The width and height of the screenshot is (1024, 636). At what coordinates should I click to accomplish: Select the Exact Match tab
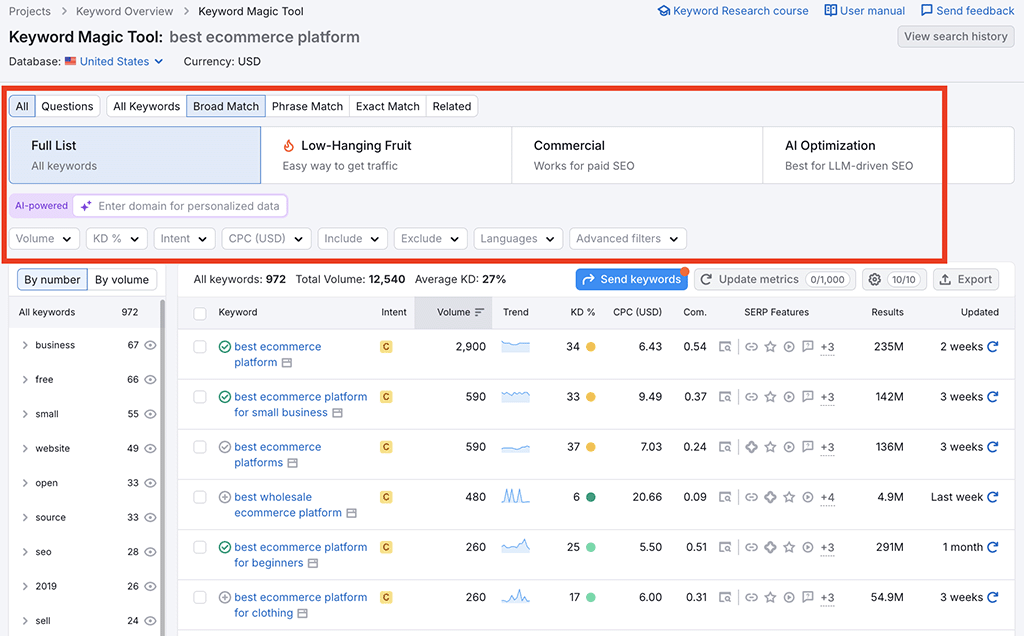387,106
